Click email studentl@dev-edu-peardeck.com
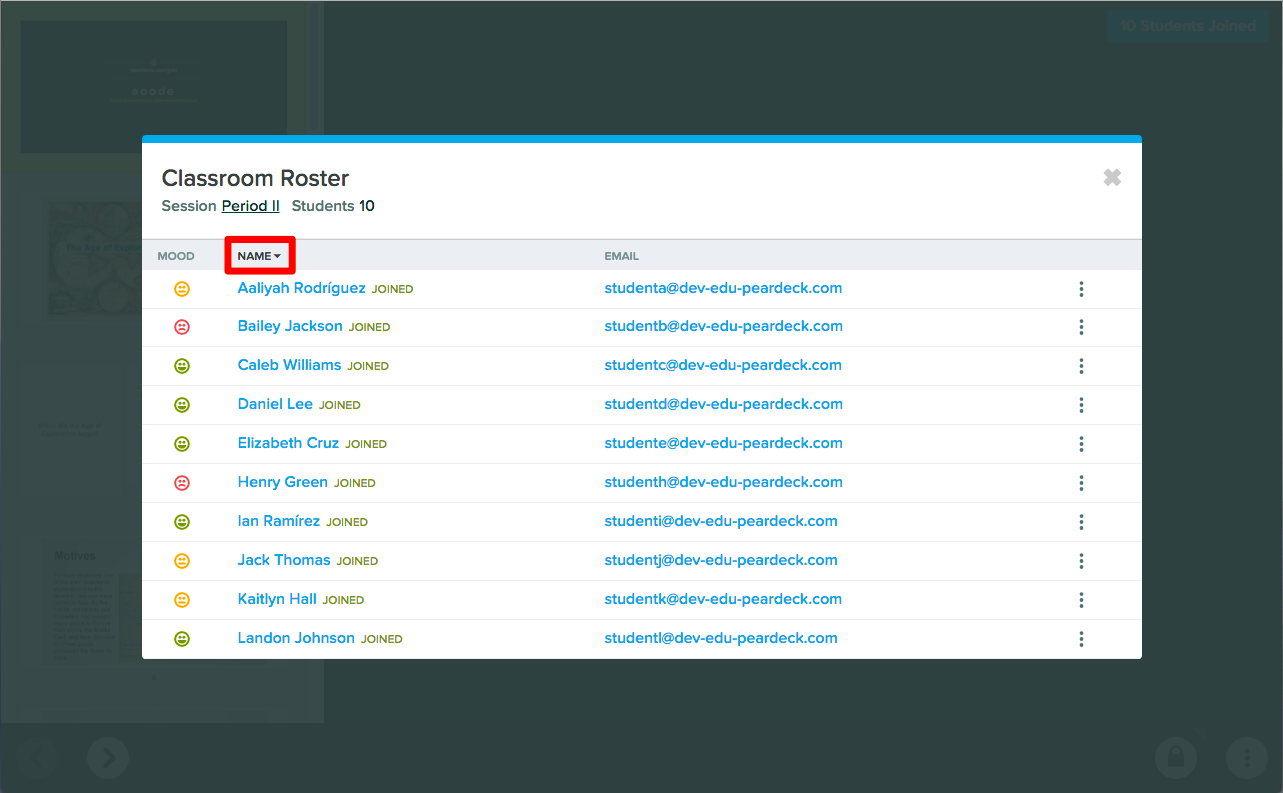This screenshot has width=1283, height=793. click(721, 638)
